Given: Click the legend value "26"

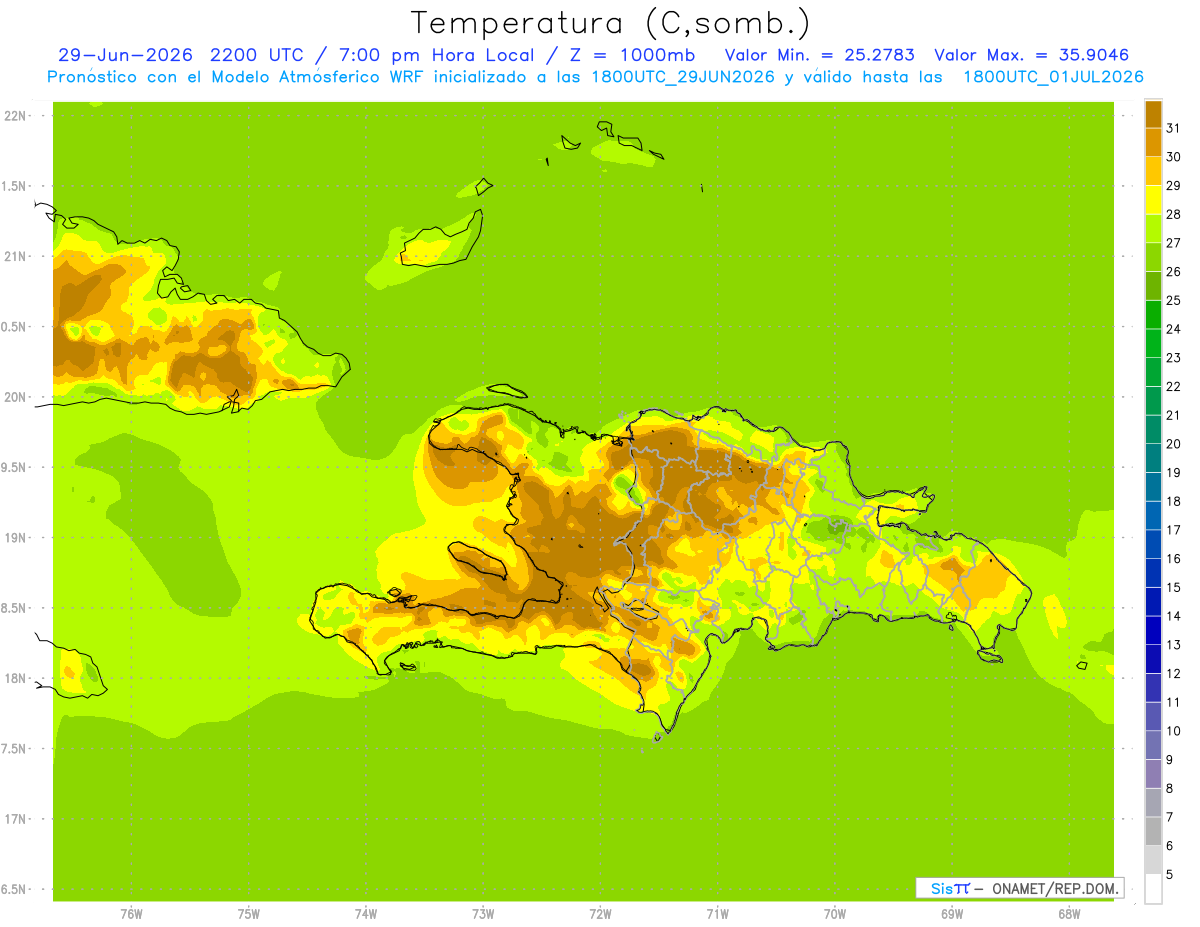Looking at the screenshot, I should click(1174, 272).
